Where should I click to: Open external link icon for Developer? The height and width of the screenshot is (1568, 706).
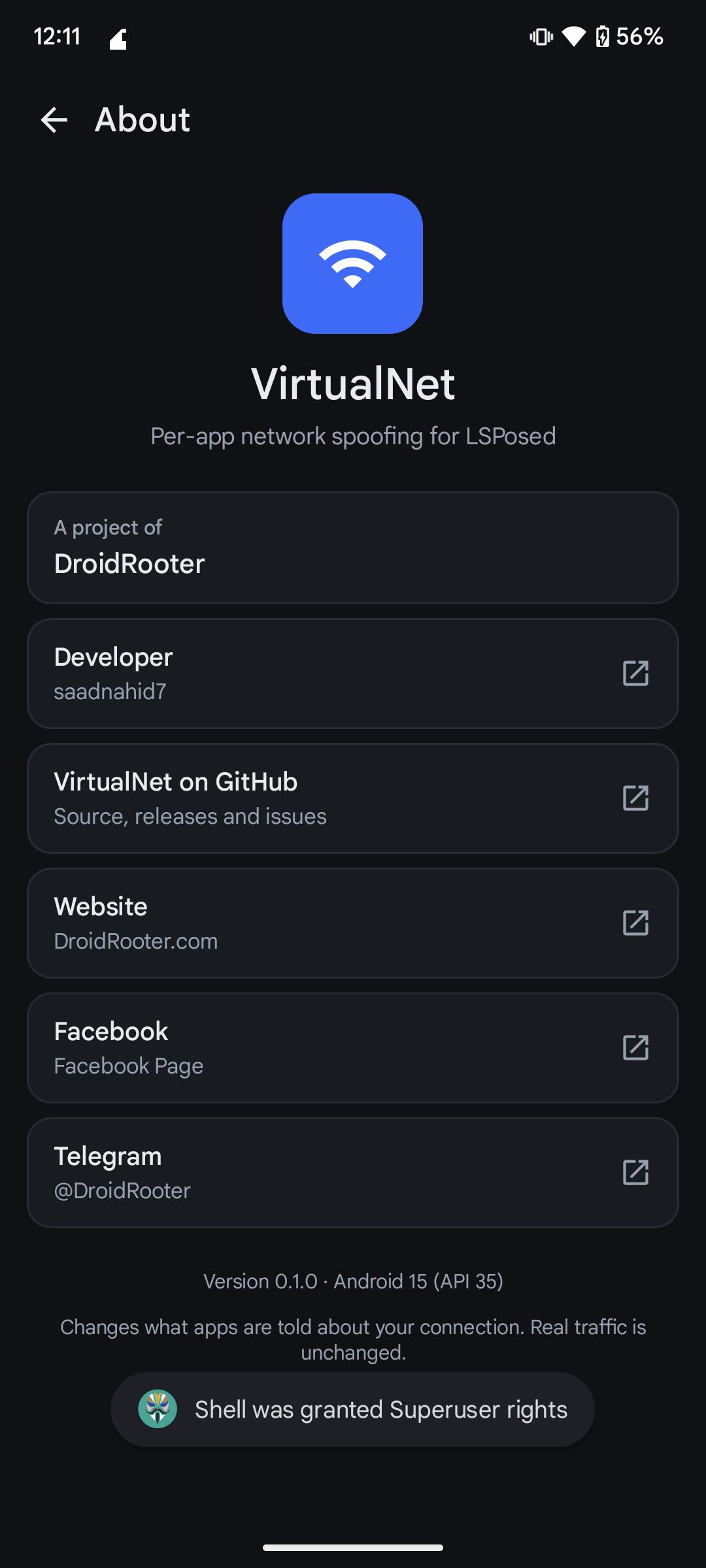pyautogui.click(x=635, y=673)
